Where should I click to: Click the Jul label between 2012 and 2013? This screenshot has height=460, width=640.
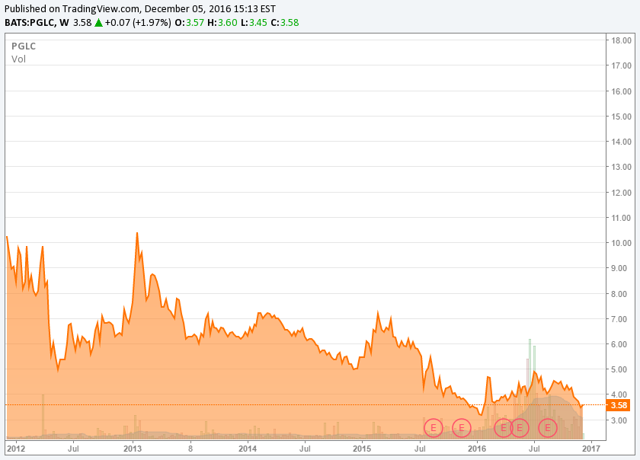click(73, 449)
